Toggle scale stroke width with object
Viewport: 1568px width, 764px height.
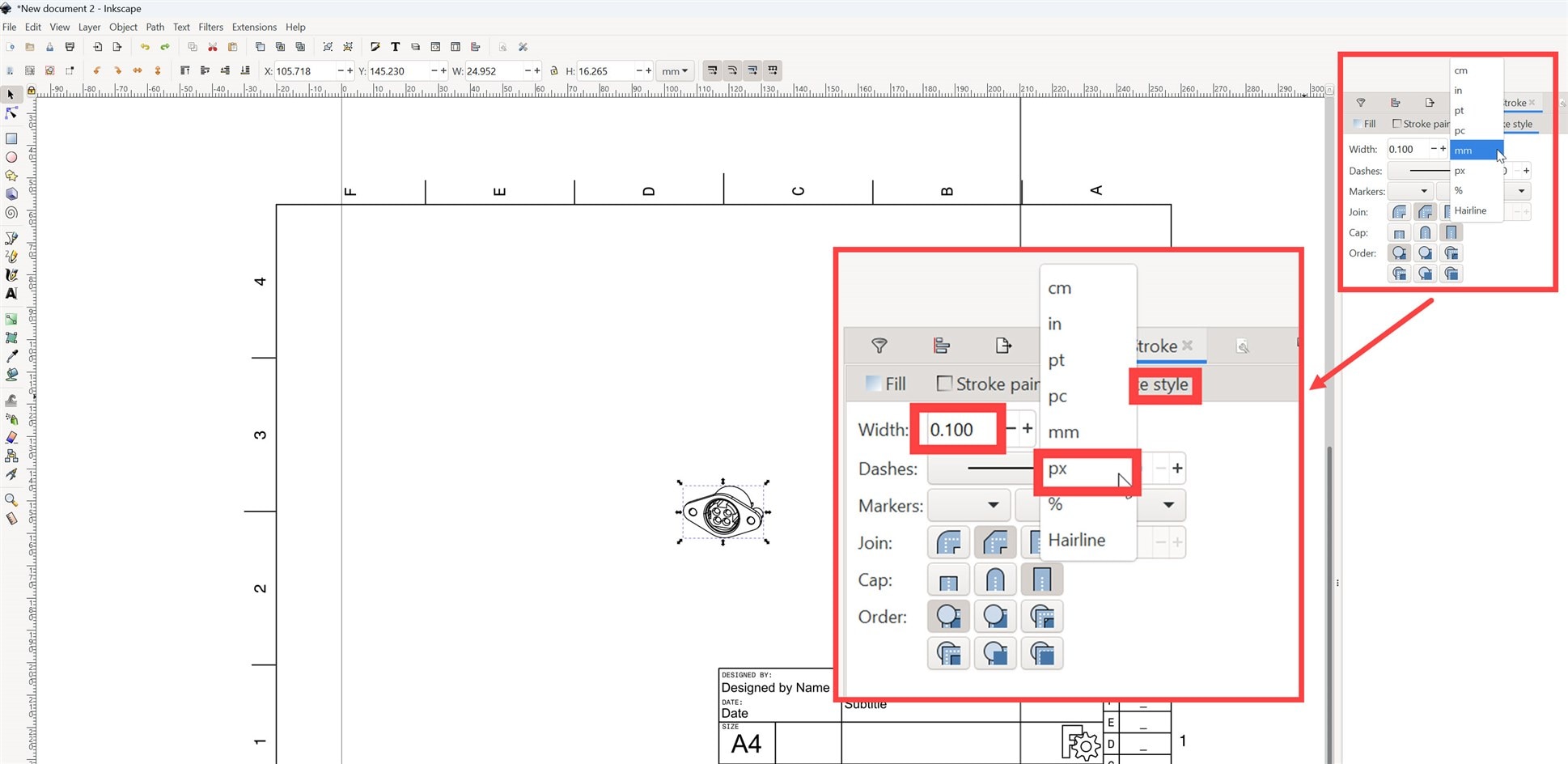[x=712, y=70]
